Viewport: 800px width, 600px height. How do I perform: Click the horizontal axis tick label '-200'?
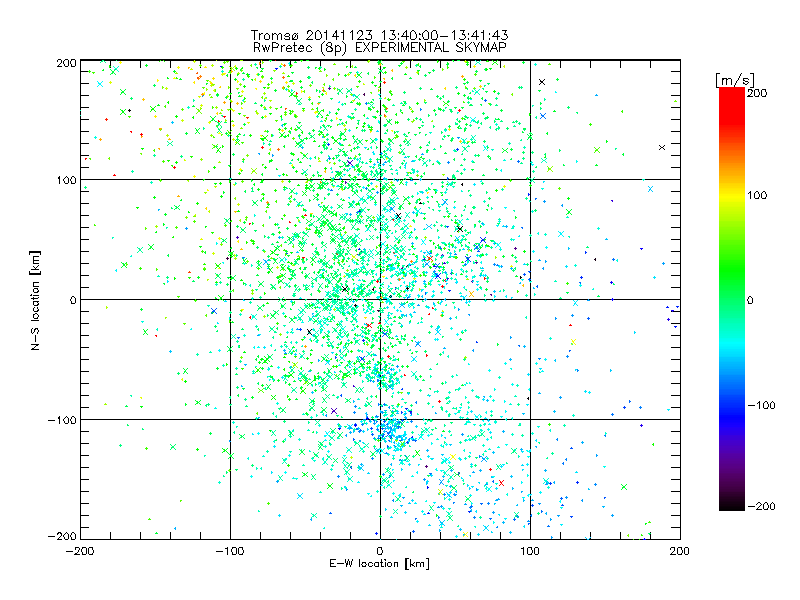pyautogui.click(x=80, y=551)
